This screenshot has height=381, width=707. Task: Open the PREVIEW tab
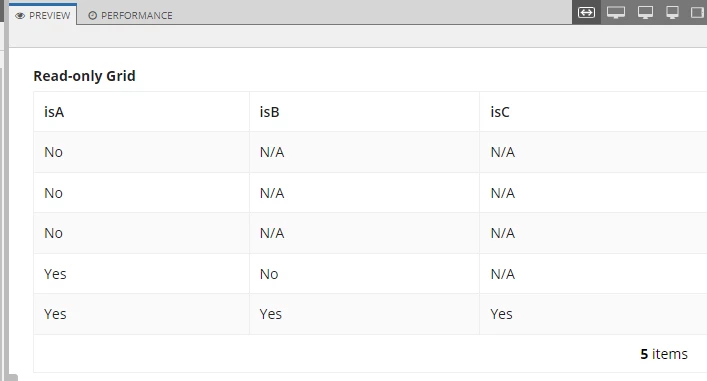click(43, 15)
